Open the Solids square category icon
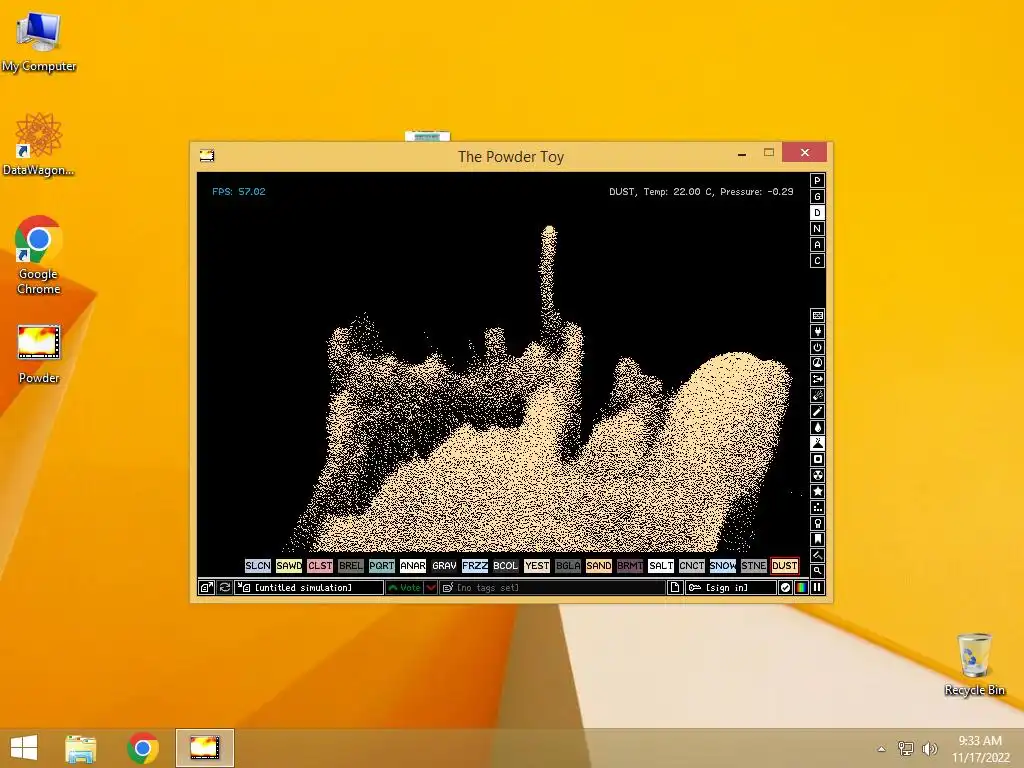Image resolution: width=1024 pixels, height=768 pixels. coord(817,459)
